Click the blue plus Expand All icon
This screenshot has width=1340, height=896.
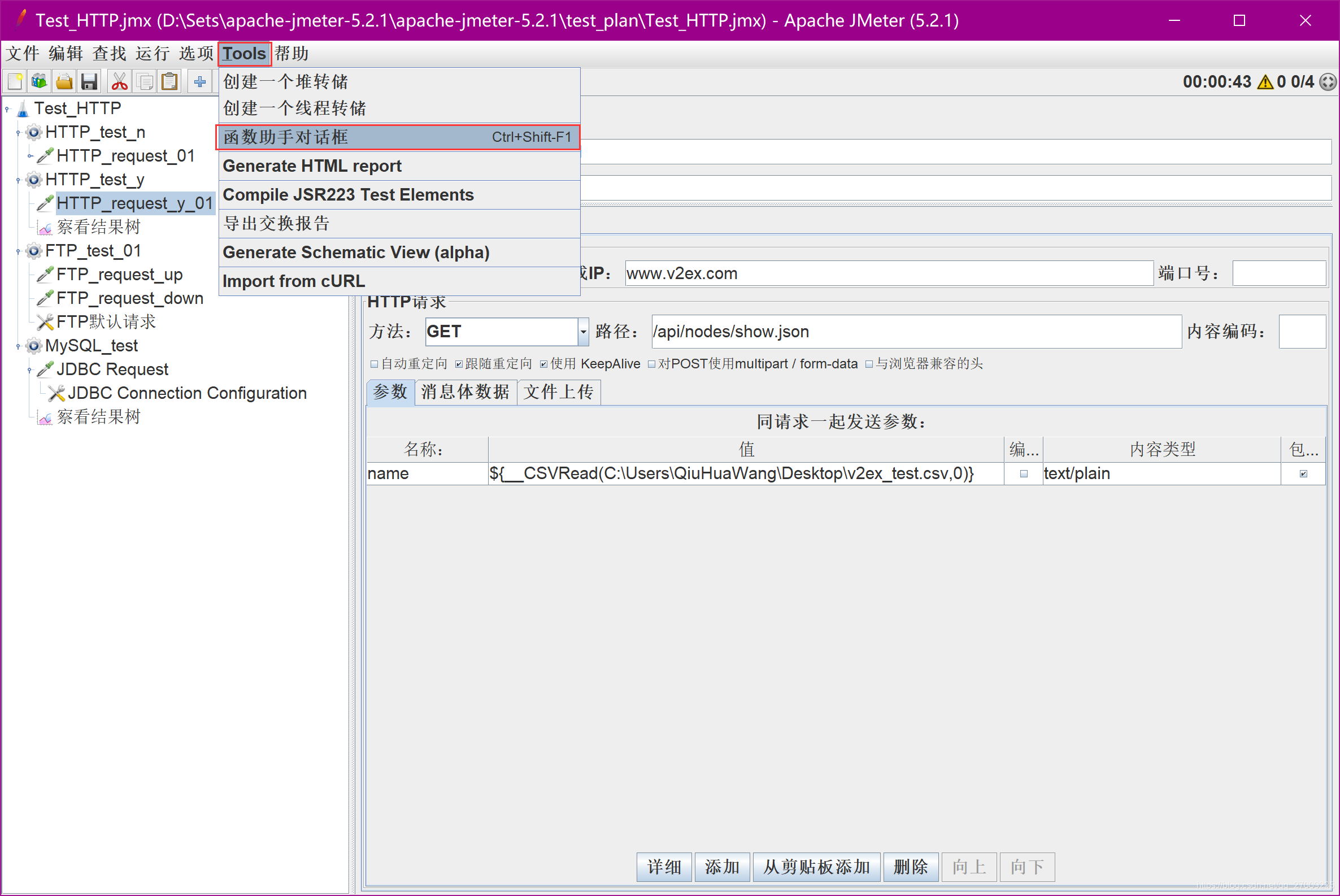[199, 82]
